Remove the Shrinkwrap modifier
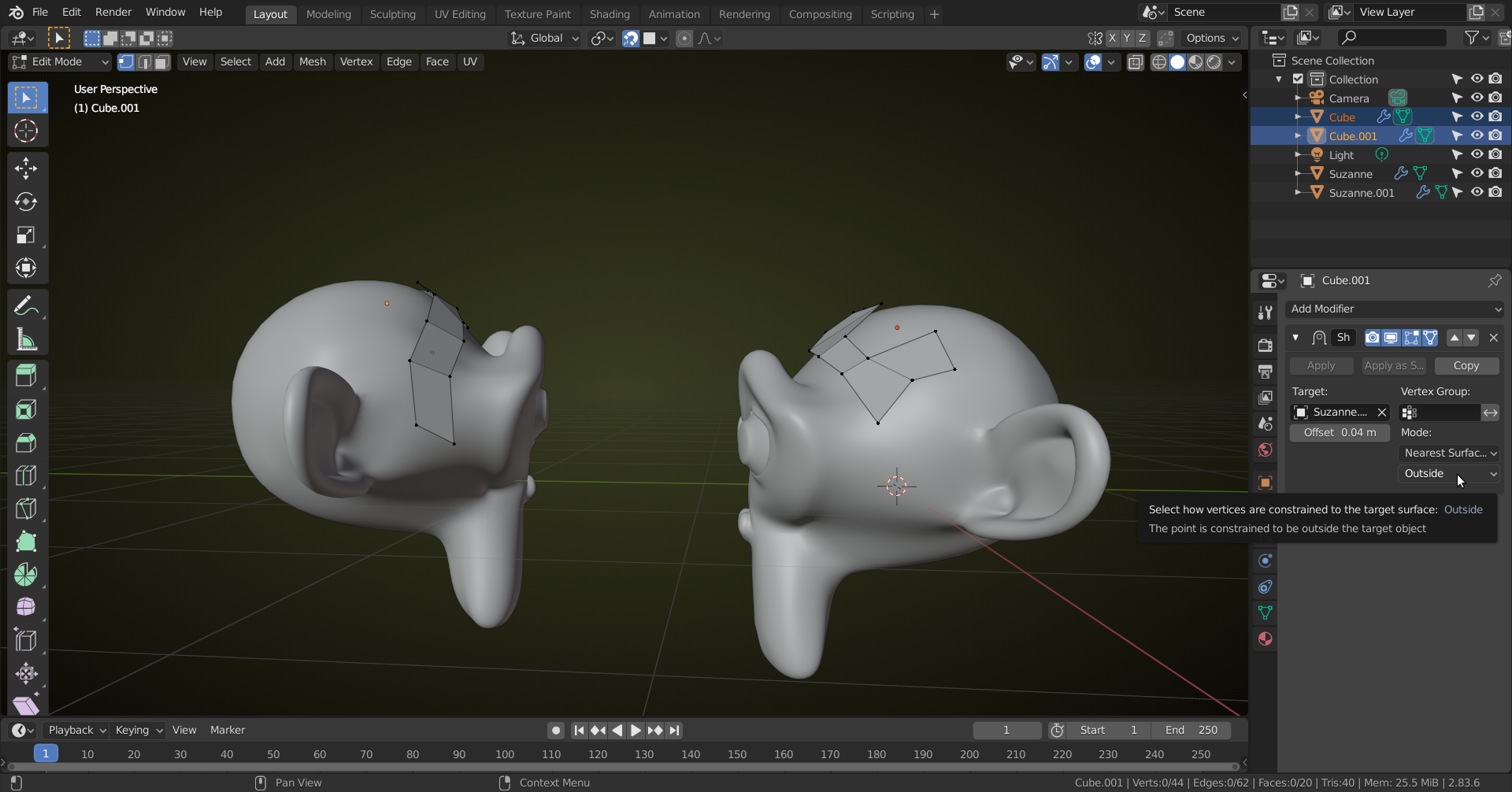Screen dimensions: 1512x792 click(1493, 338)
